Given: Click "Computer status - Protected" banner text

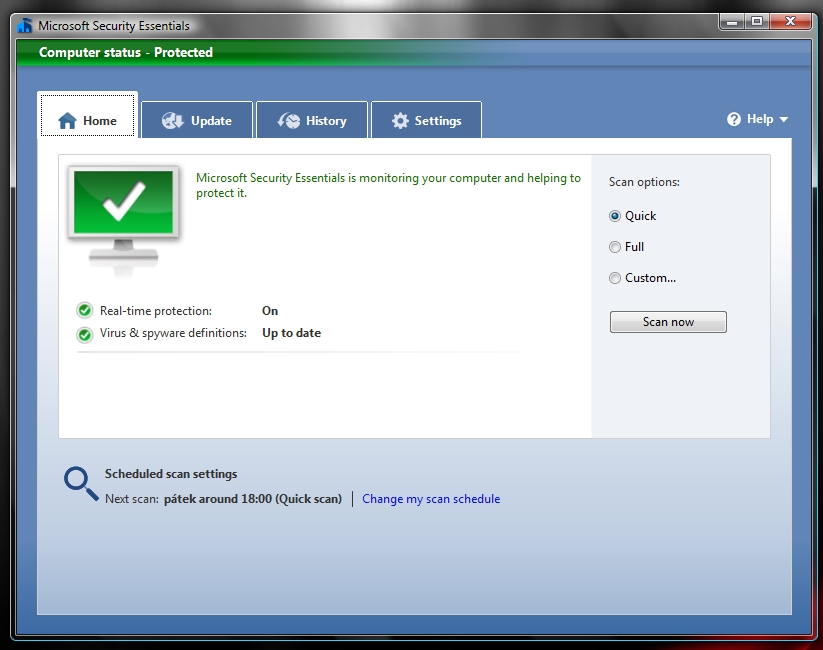Looking at the screenshot, I should (x=126, y=53).
